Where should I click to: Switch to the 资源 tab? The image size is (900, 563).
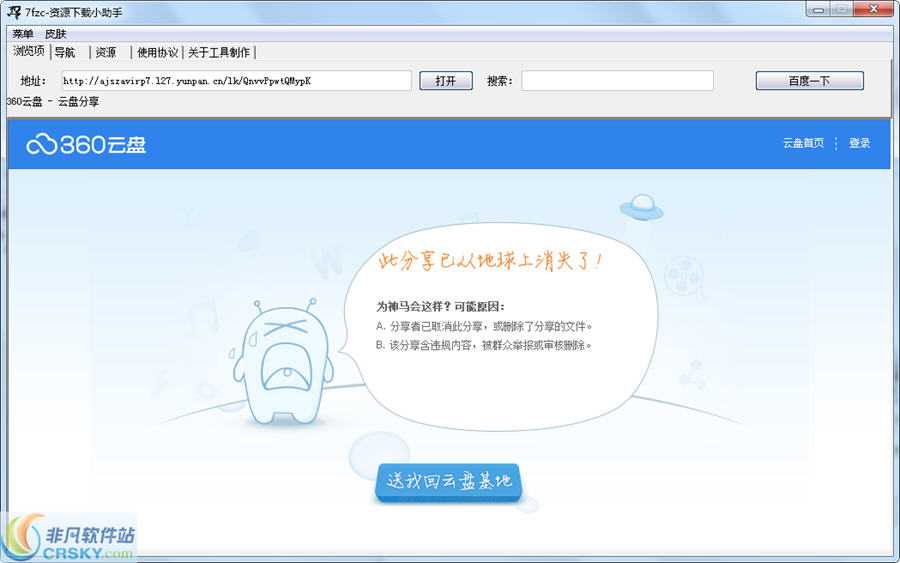(x=106, y=52)
